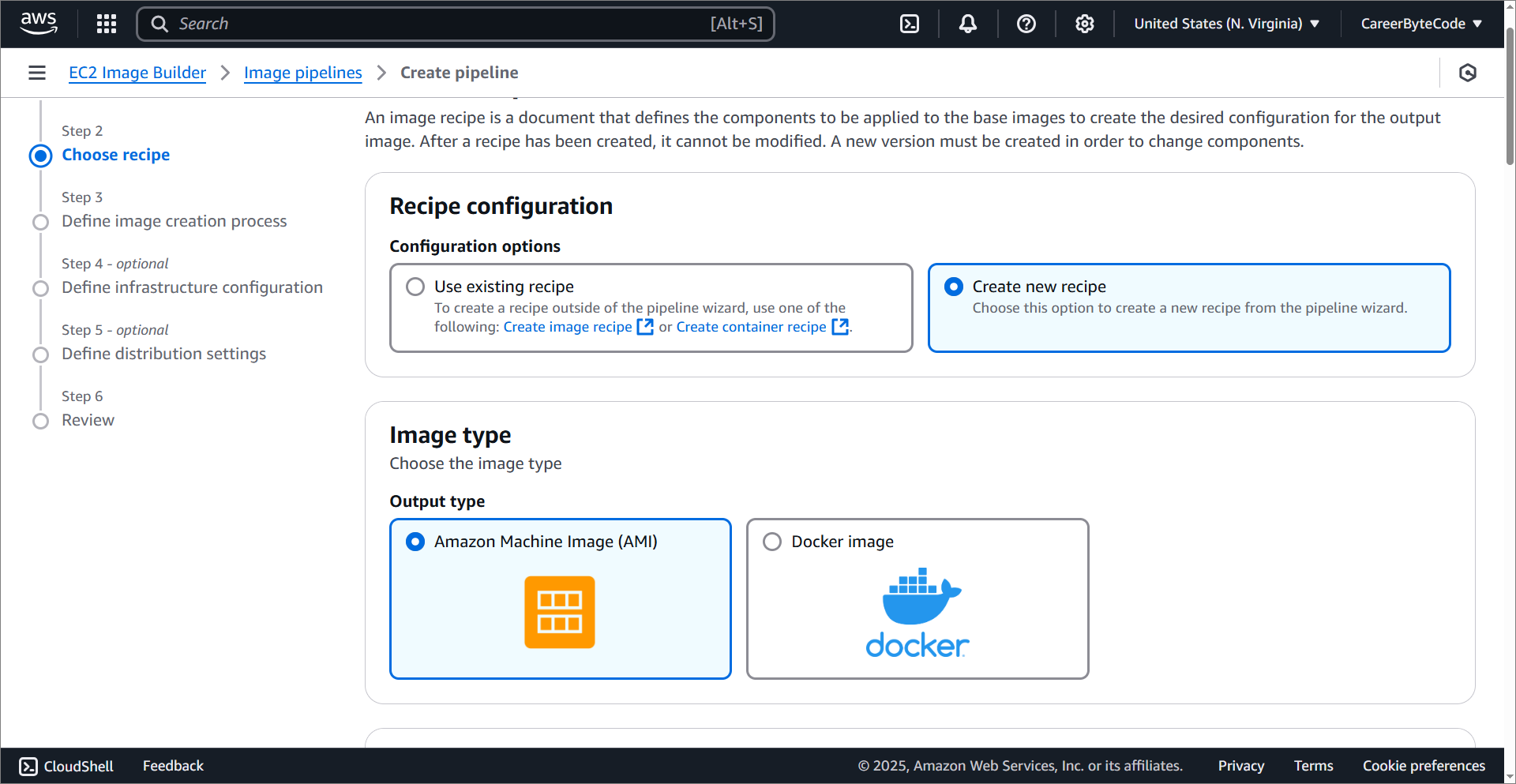Open the AWS services grid menu
This screenshot has width=1516, height=784.
tap(106, 23)
